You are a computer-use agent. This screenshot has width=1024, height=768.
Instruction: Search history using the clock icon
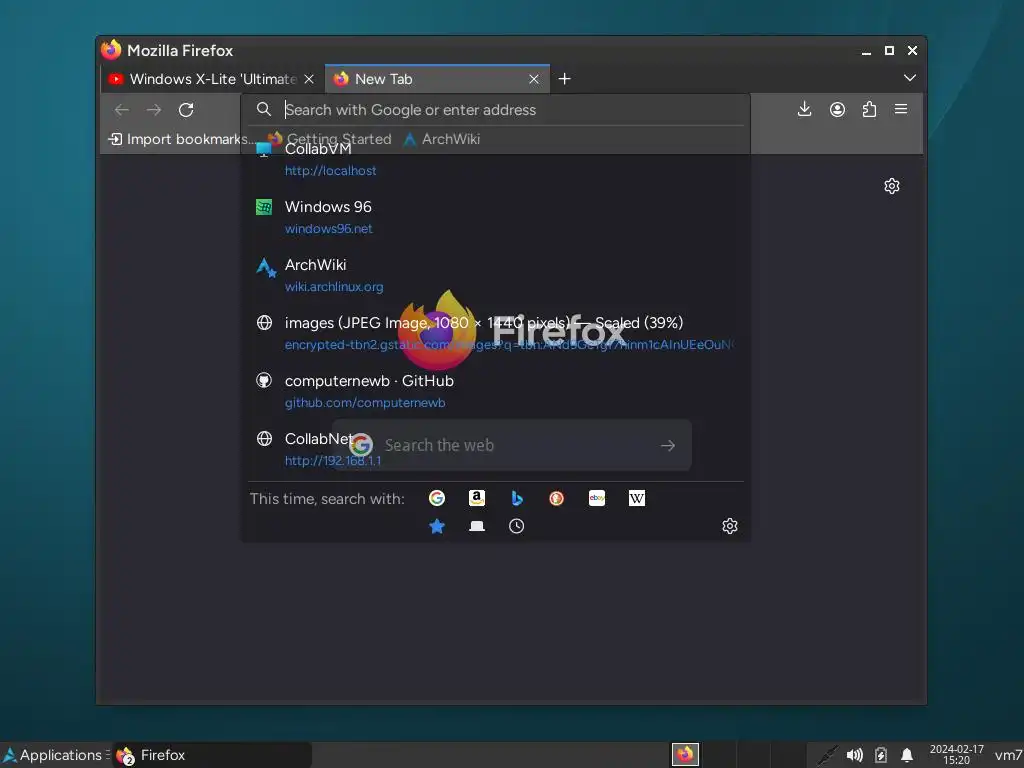click(517, 526)
